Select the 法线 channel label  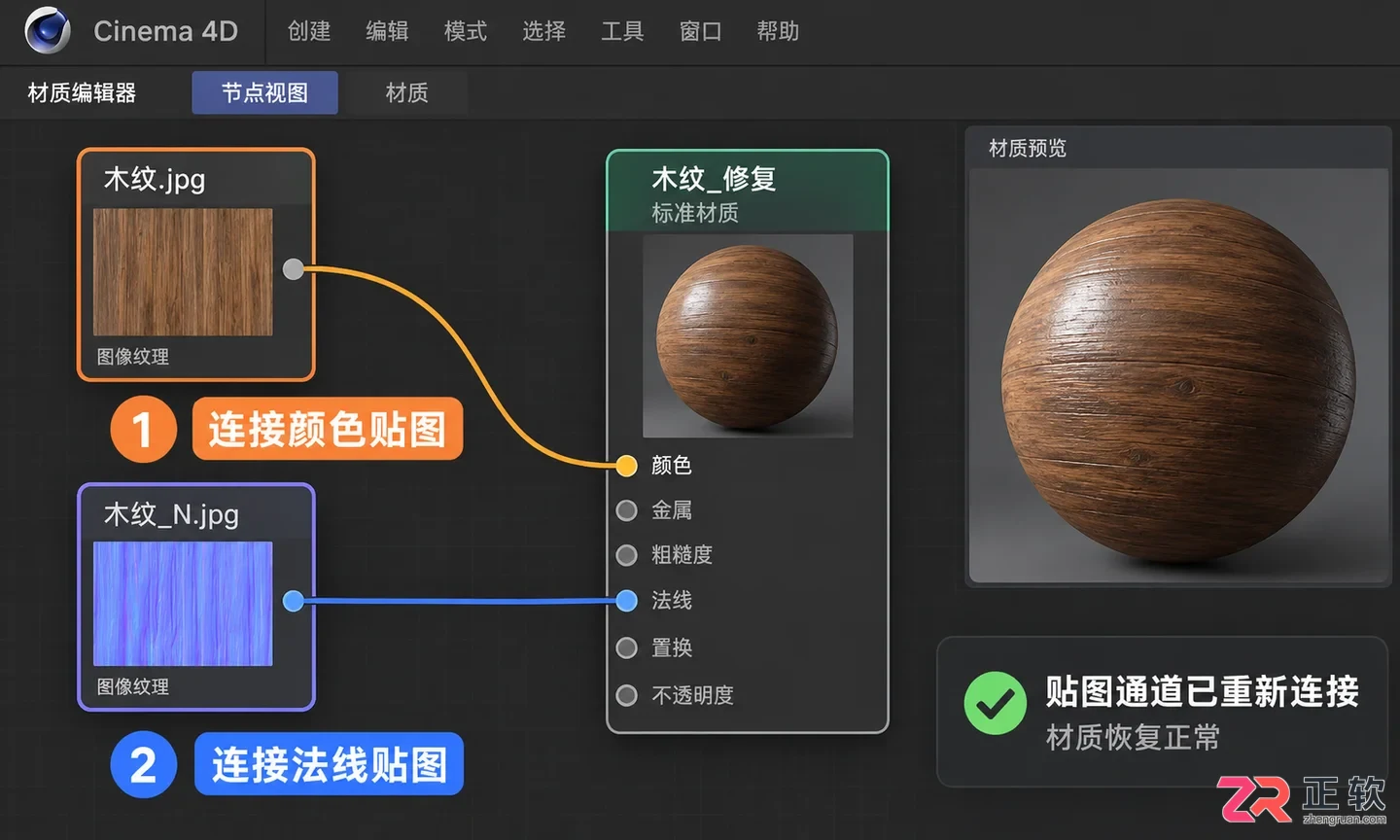point(672,600)
